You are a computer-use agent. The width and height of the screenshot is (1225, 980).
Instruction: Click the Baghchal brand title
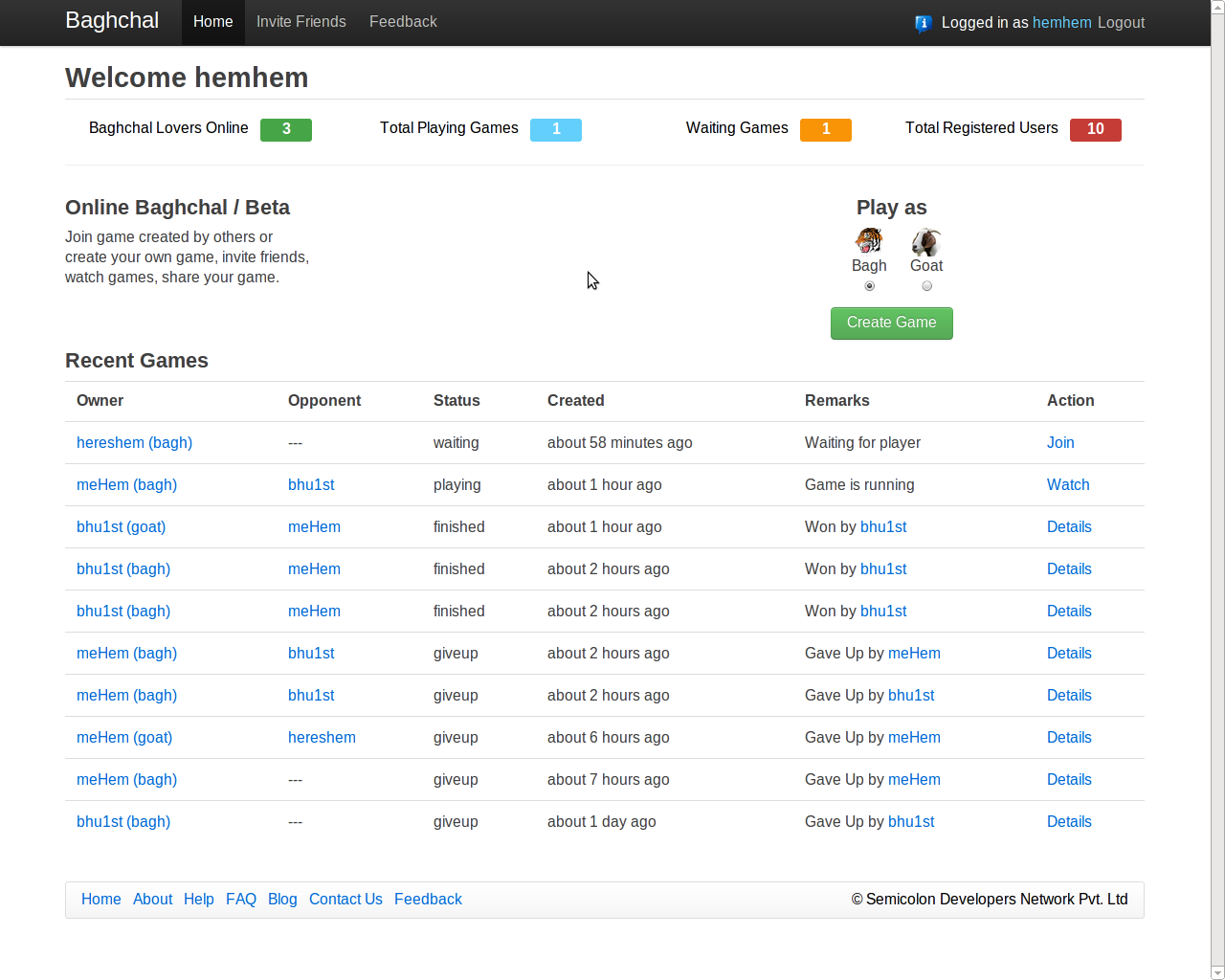112,20
